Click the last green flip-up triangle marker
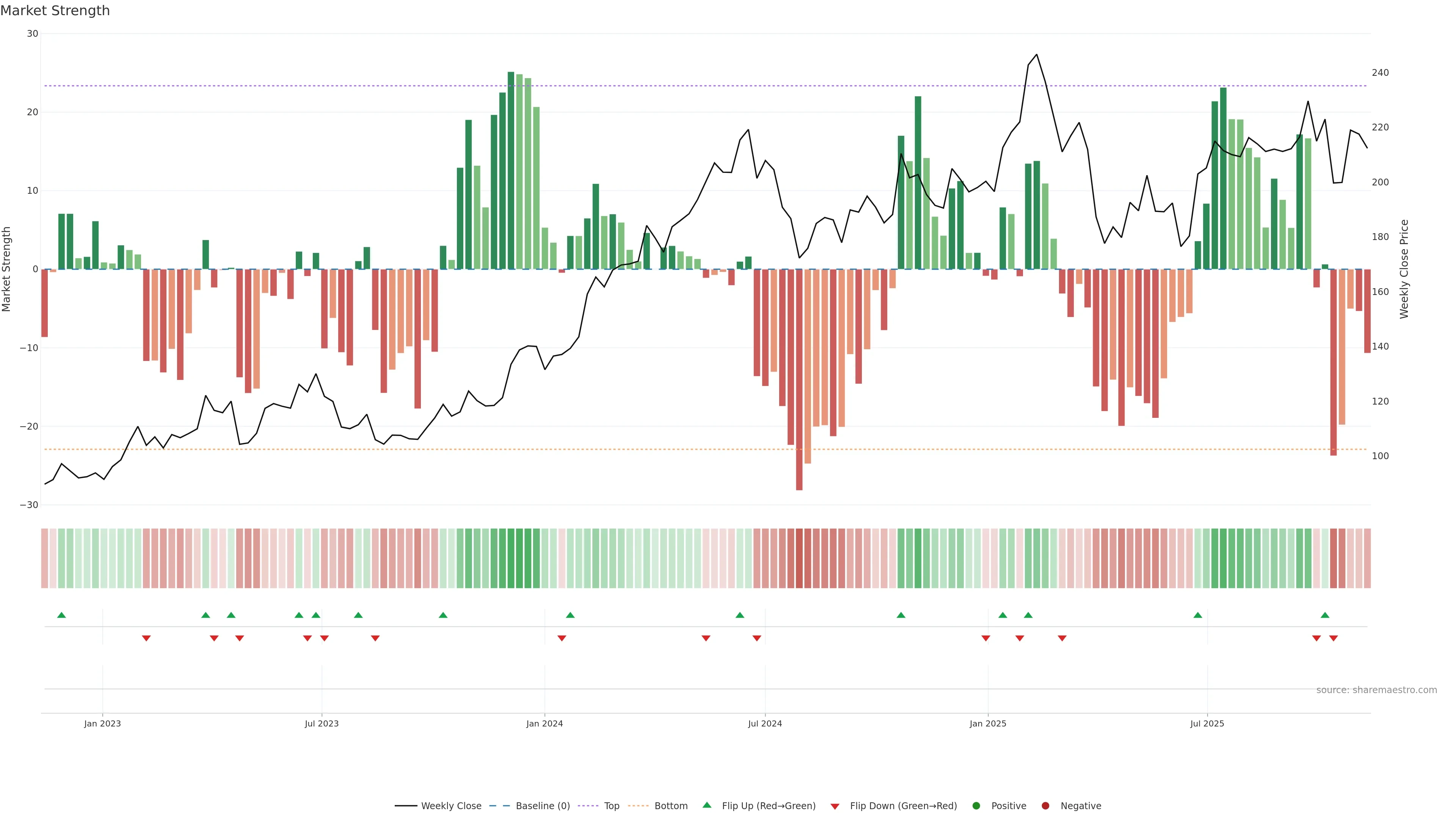Image resolution: width=1456 pixels, height=819 pixels. pos(1325,615)
